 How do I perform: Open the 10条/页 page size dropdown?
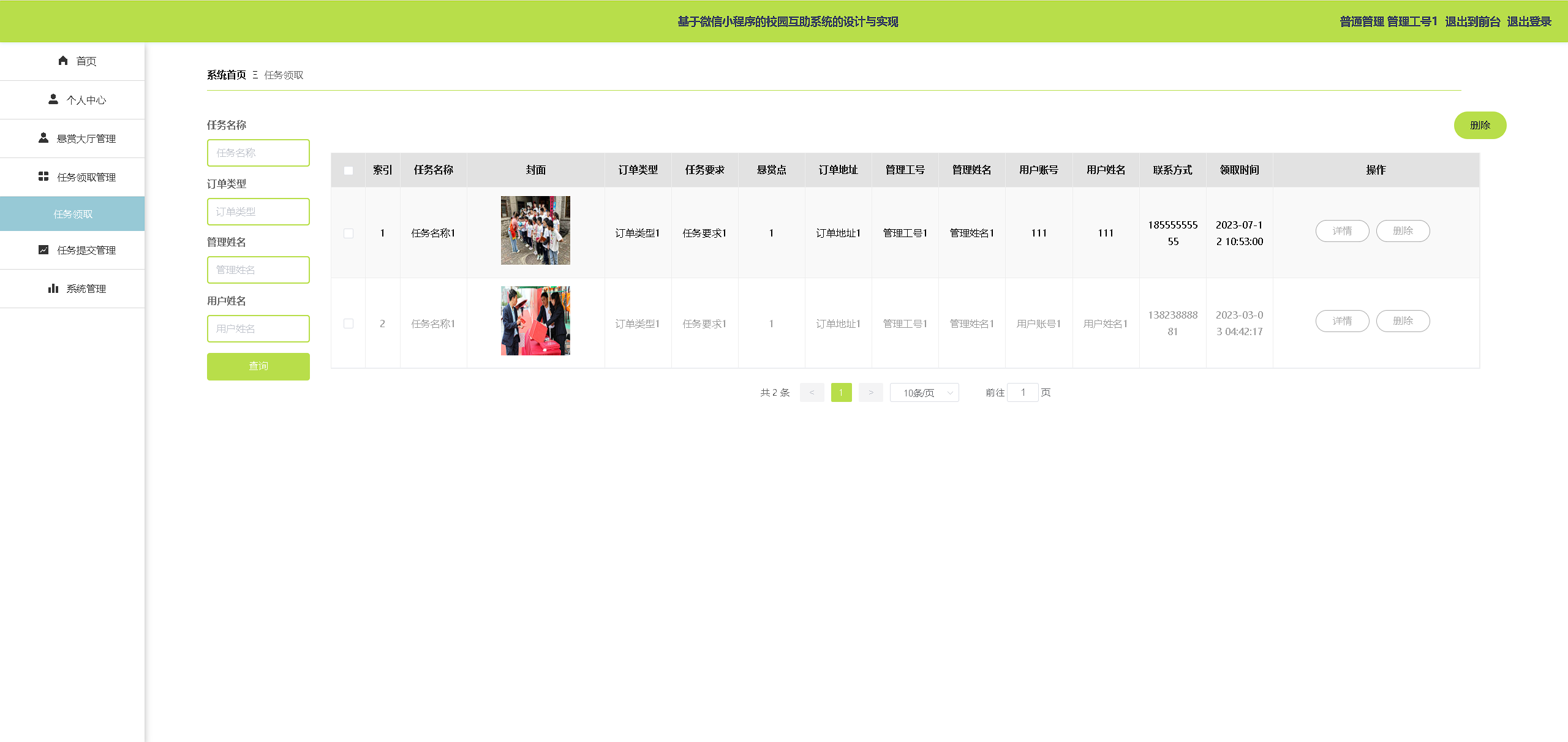924,393
